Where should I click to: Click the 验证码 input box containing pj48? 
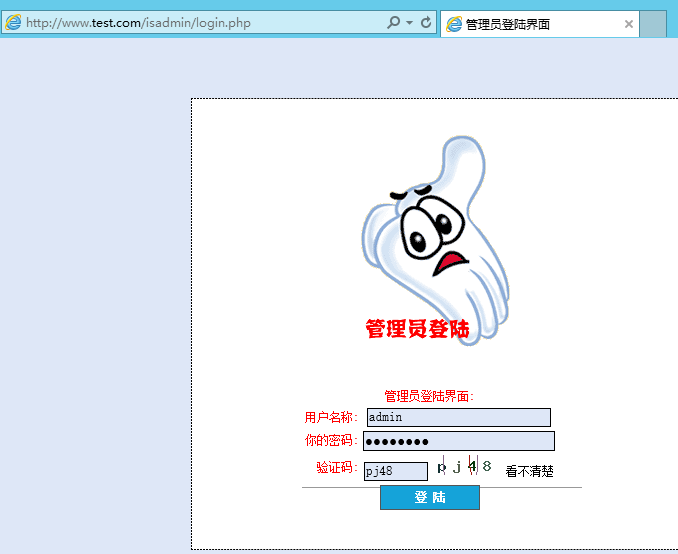coord(395,471)
